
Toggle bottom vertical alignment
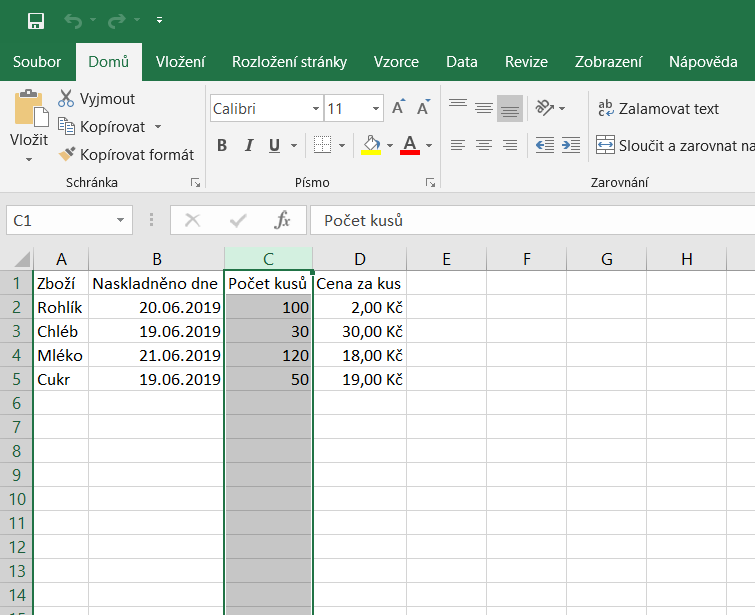(x=510, y=108)
